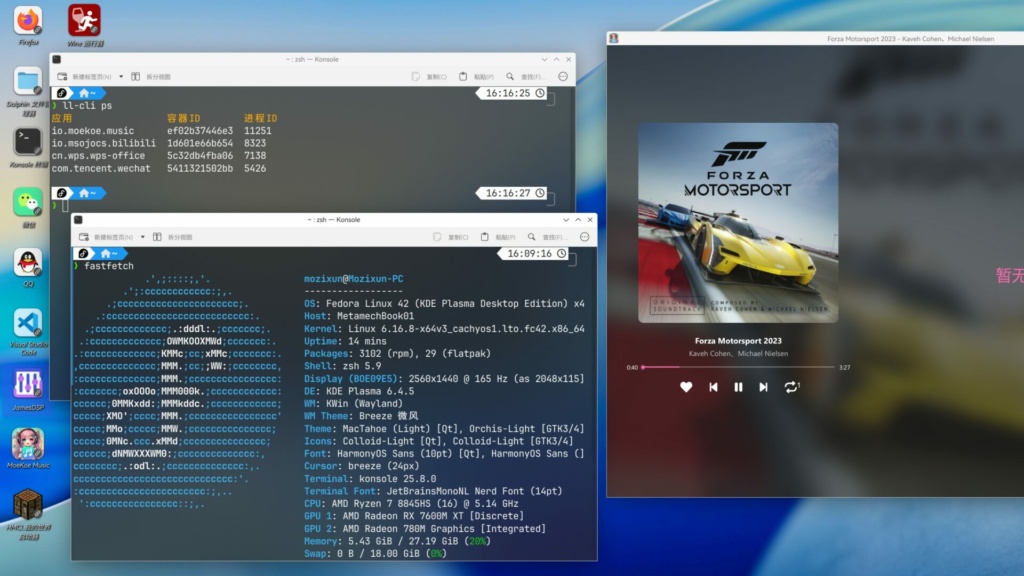
Task: Pause the Forza Motorsport 2023 track
Action: pyautogui.click(x=738, y=387)
